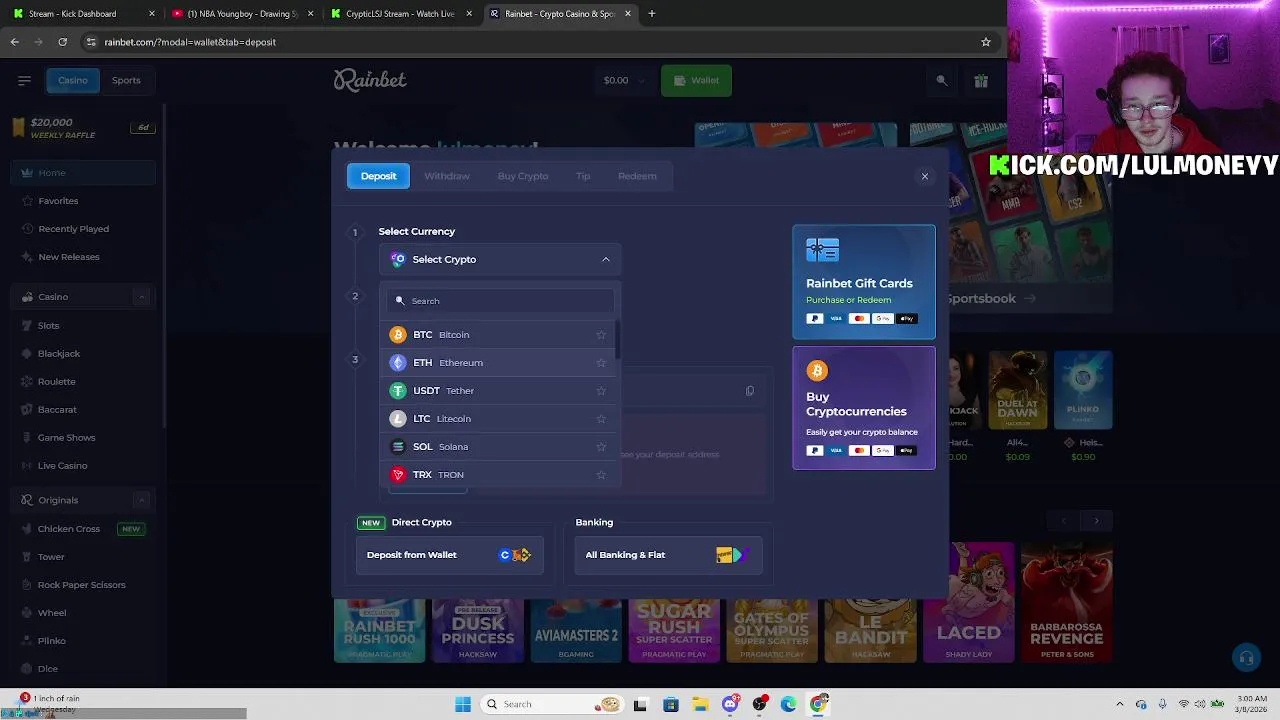Image resolution: width=1280 pixels, height=720 pixels.
Task: Open the Rainbet Gift Cards card
Action: click(864, 282)
